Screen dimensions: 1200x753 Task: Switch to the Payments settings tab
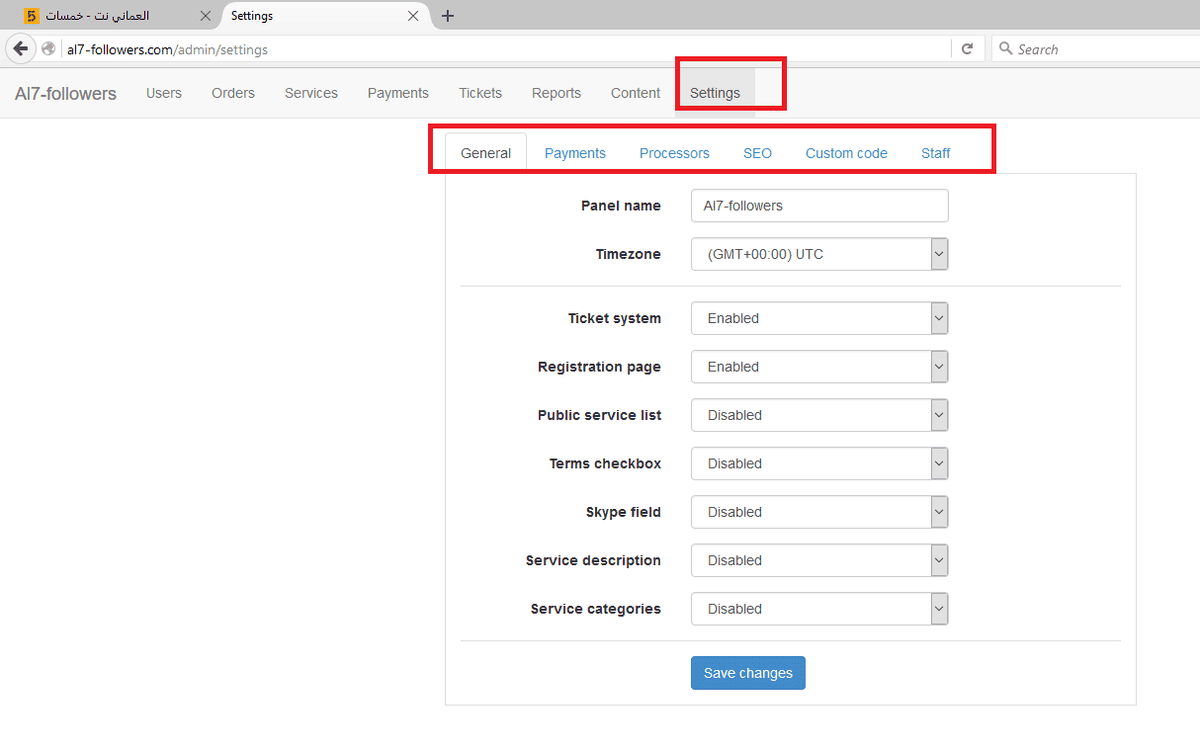point(575,153)
